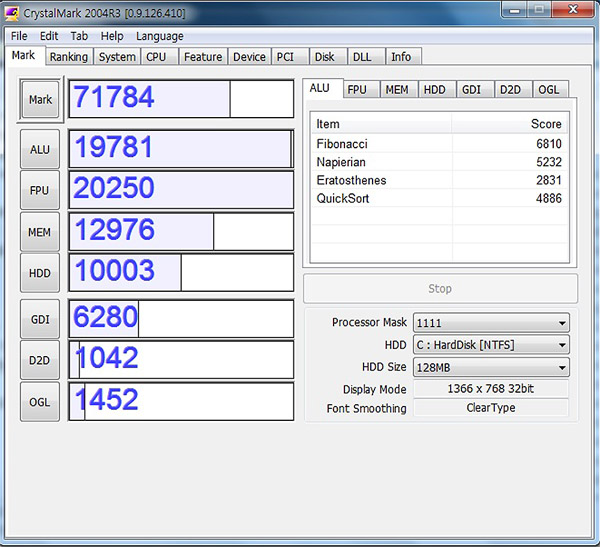
Task: Select the ALU results tab
Action: [322, 88]
